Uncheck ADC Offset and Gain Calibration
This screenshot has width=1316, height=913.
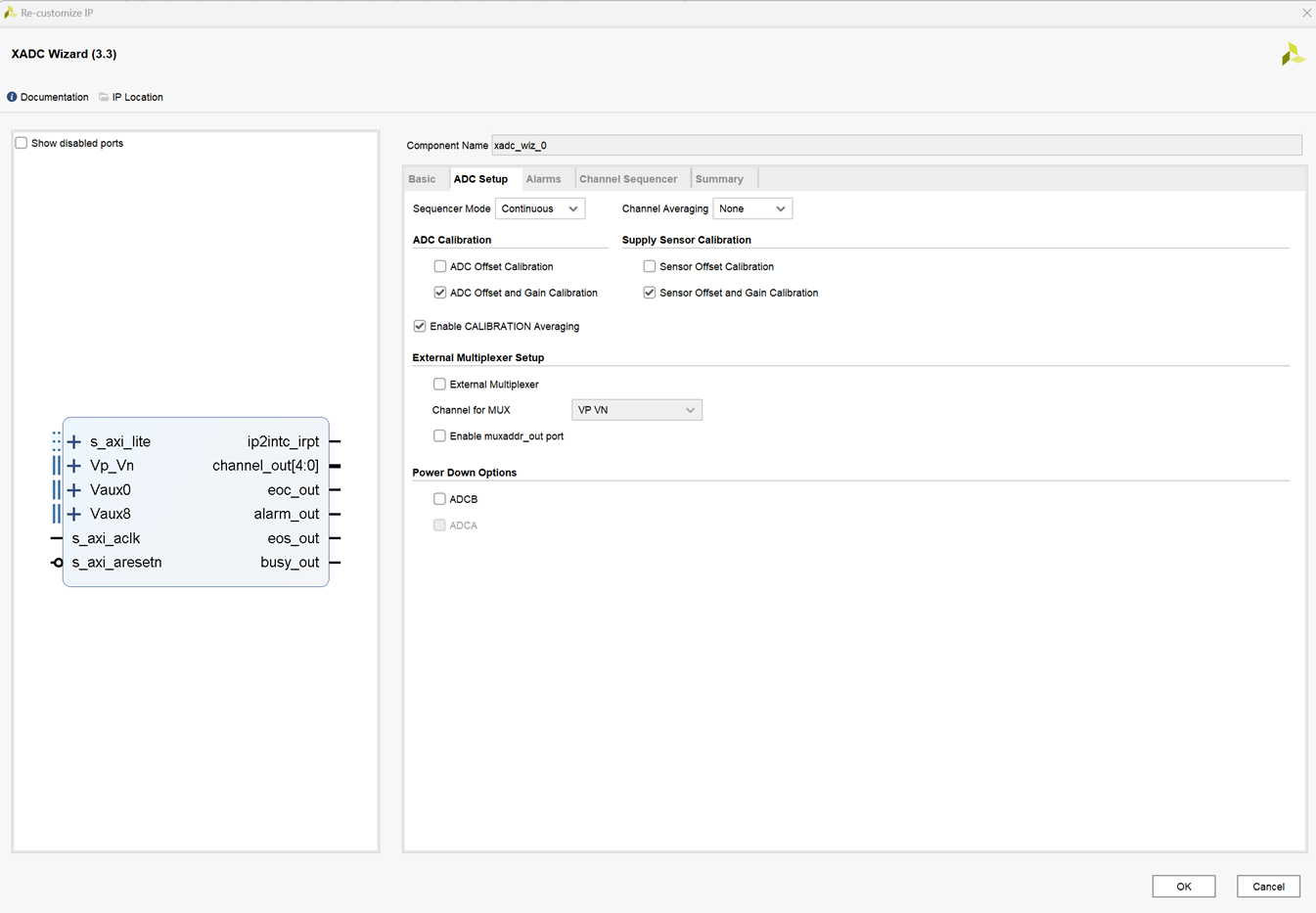click(x=440, y=293)
